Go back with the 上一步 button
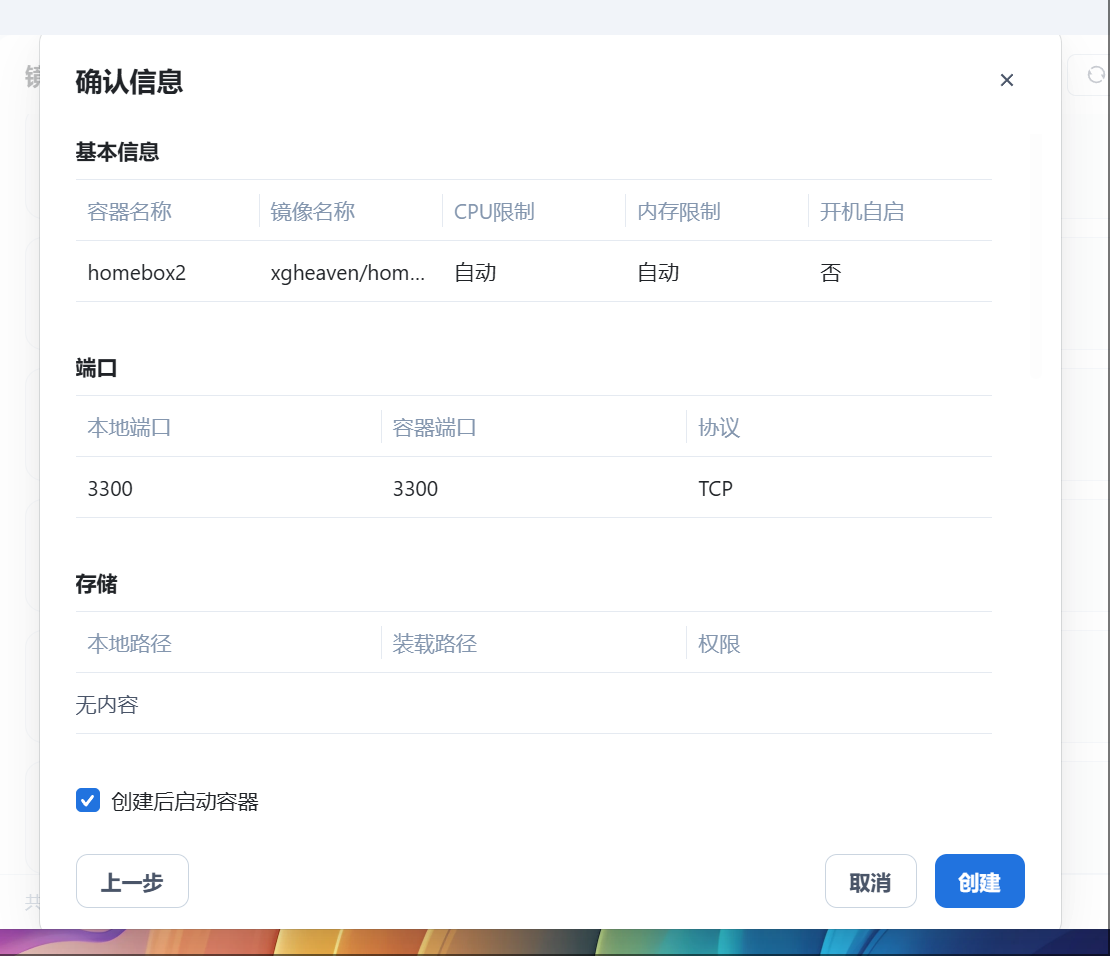Image resolution: width=1110 pixels, height=956 pixels. pyautogui.click(x=132, y=882)
